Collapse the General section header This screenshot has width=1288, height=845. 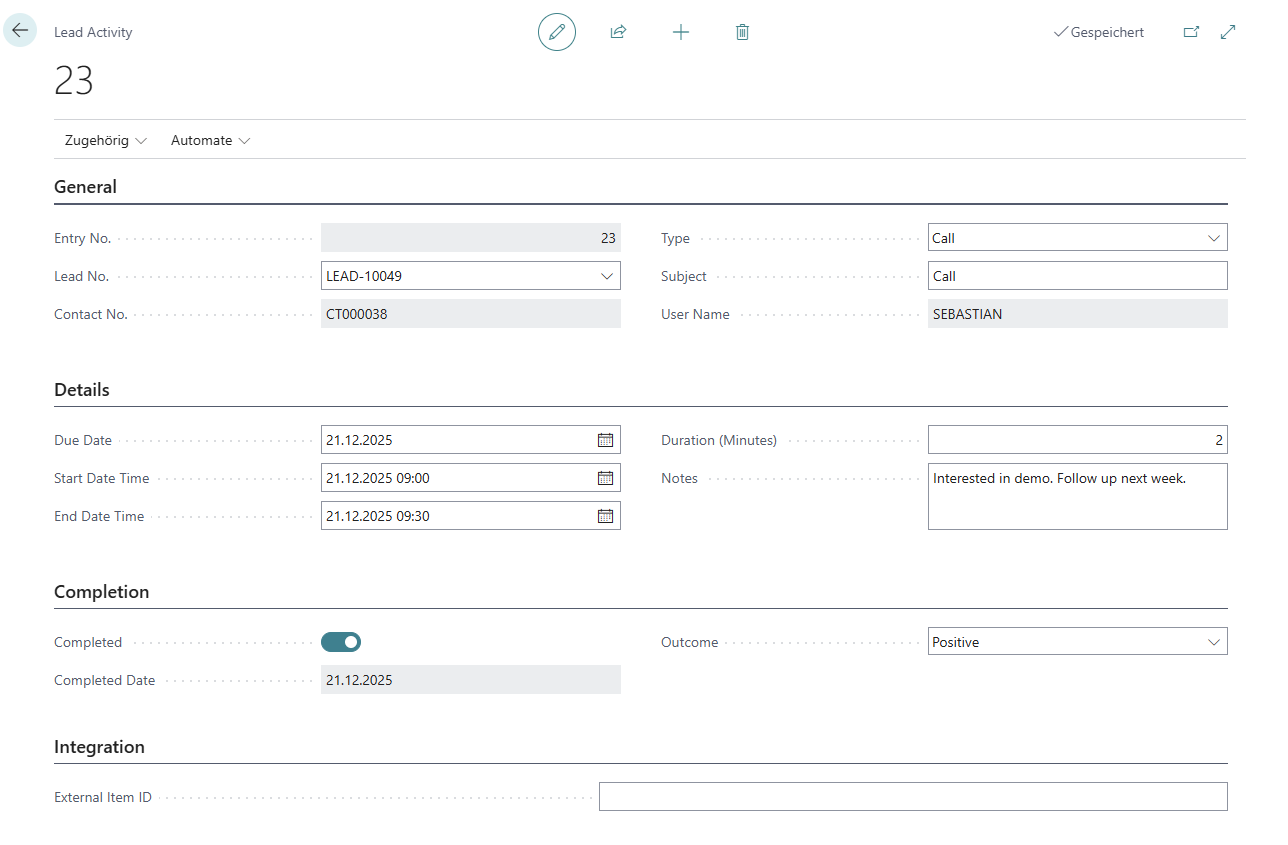pyautogui.click(x=85, y=187)
